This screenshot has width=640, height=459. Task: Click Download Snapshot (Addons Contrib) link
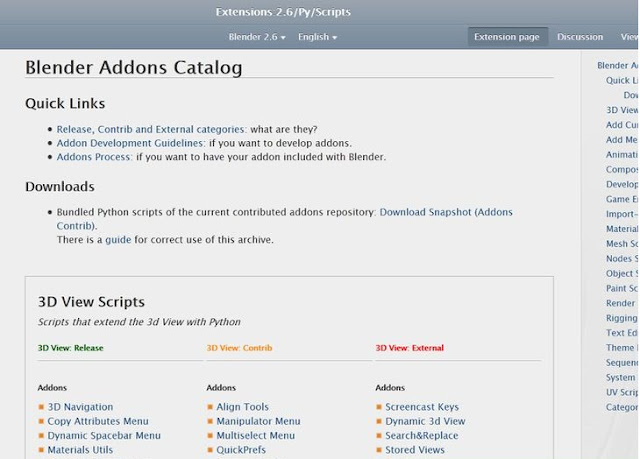(x=446, y=212)
